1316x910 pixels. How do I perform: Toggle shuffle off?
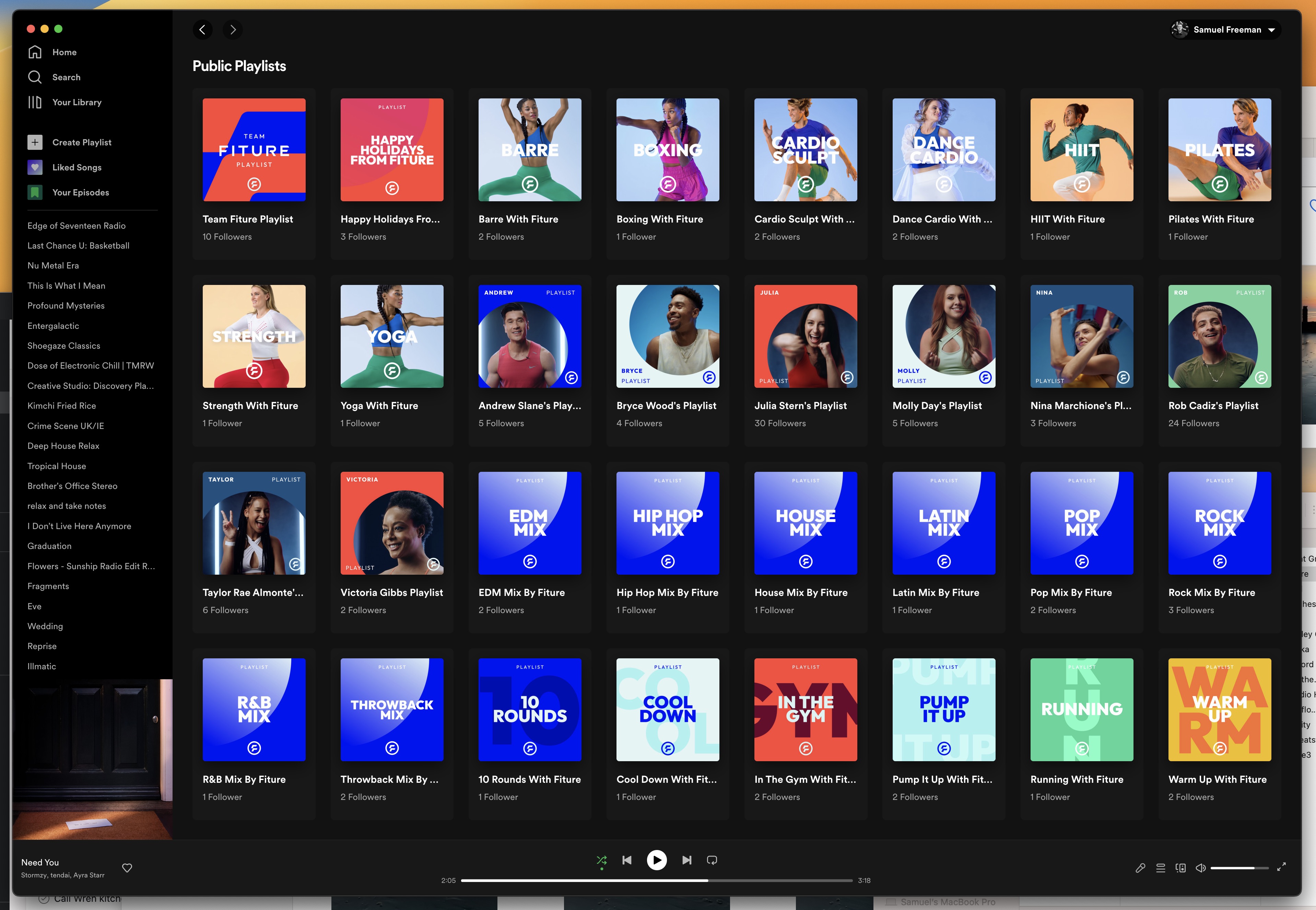pos(601,860)
